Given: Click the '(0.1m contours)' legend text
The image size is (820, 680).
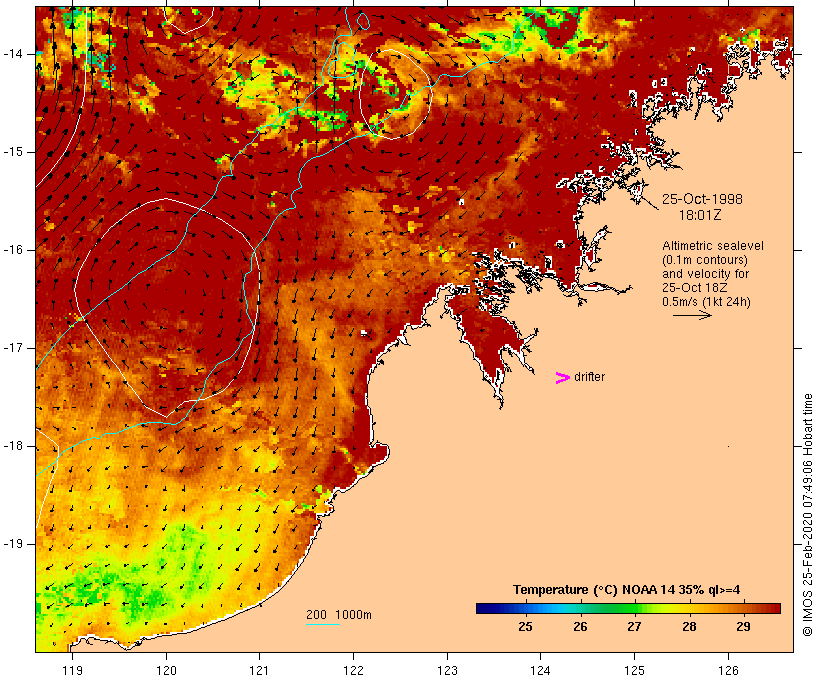Looking at the screenshot, I should 705,260.
